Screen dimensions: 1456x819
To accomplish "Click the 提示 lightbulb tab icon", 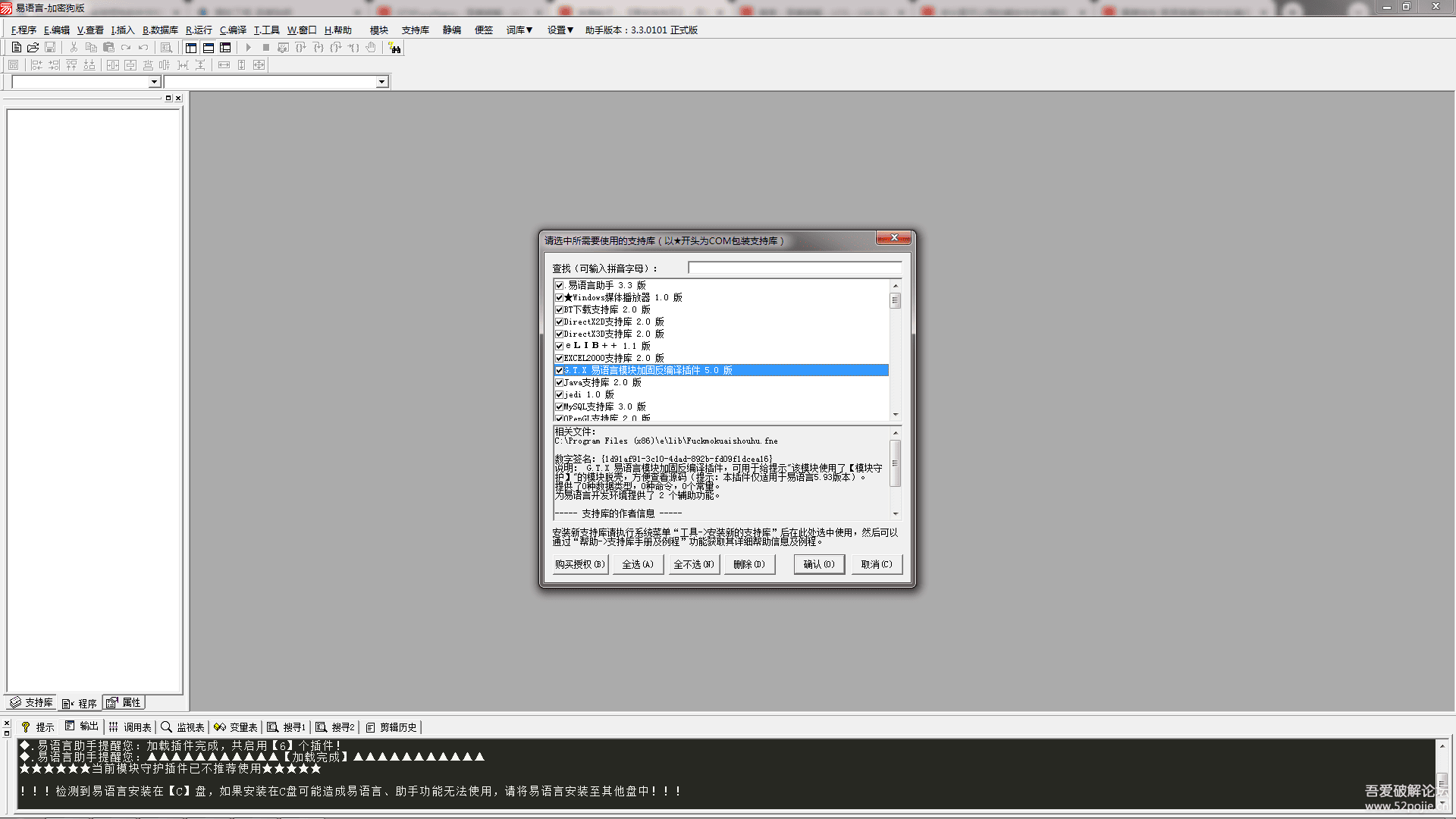I will [26, 726].
